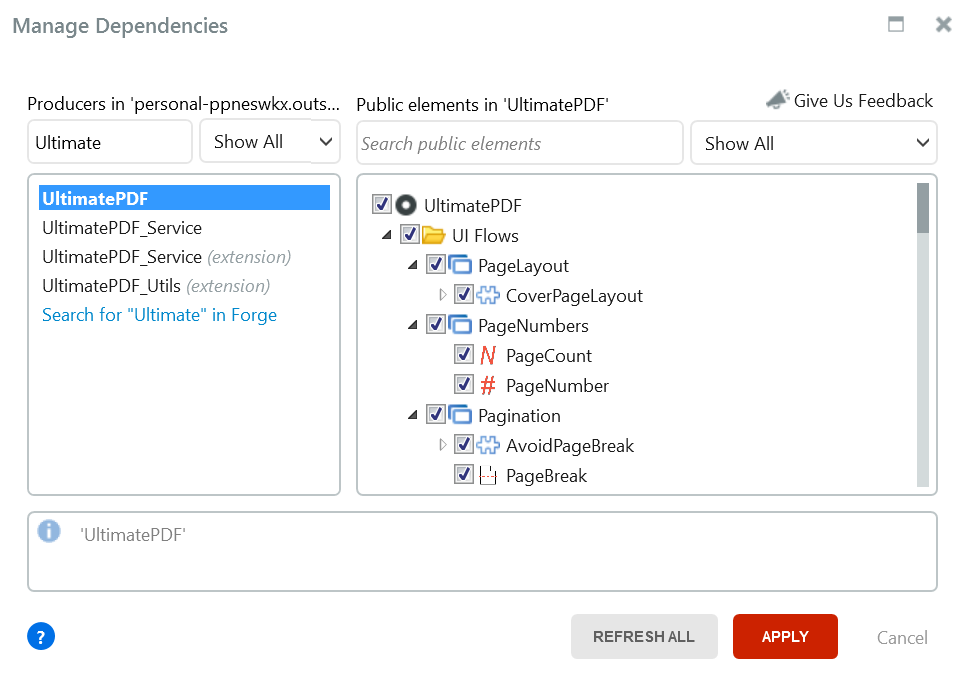Click the CoverPageLayout block icon
The width and height of the screenshot is (965, 686).
click(x=488, y=295)
